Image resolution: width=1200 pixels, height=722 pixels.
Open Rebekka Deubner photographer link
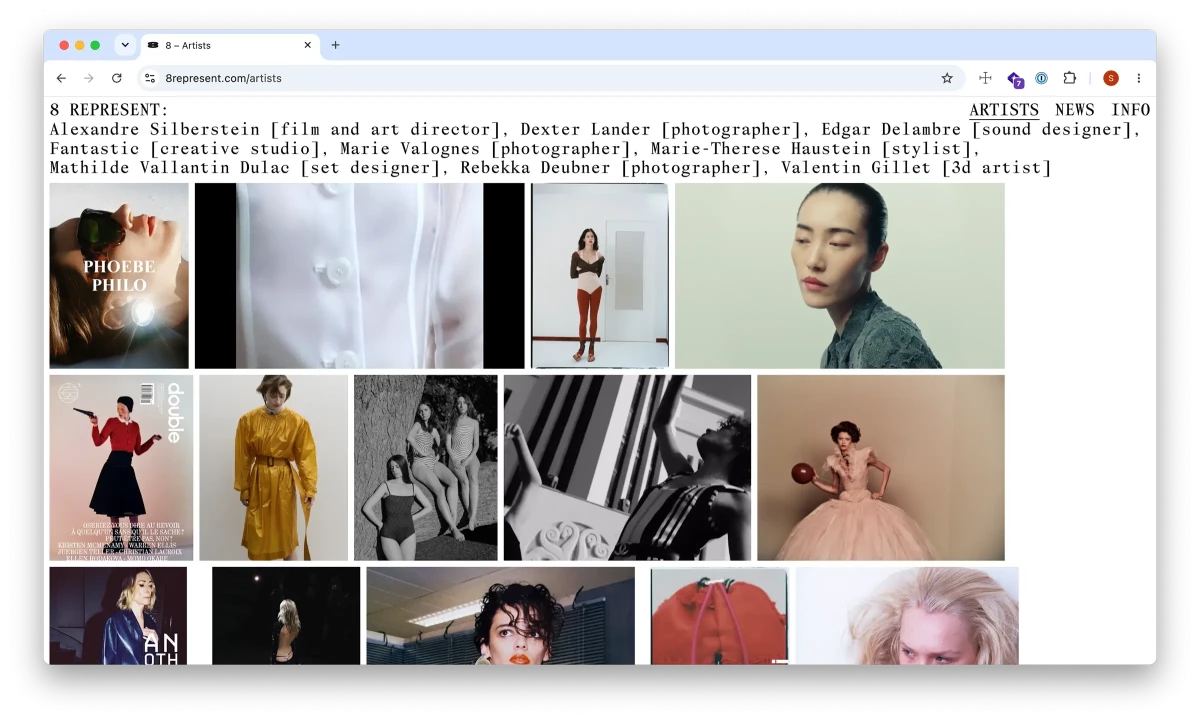612,168
